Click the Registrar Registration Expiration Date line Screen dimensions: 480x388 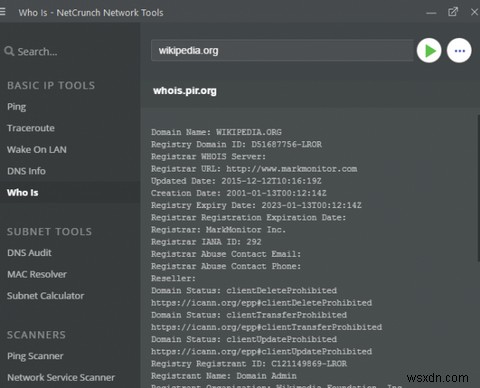249,217
